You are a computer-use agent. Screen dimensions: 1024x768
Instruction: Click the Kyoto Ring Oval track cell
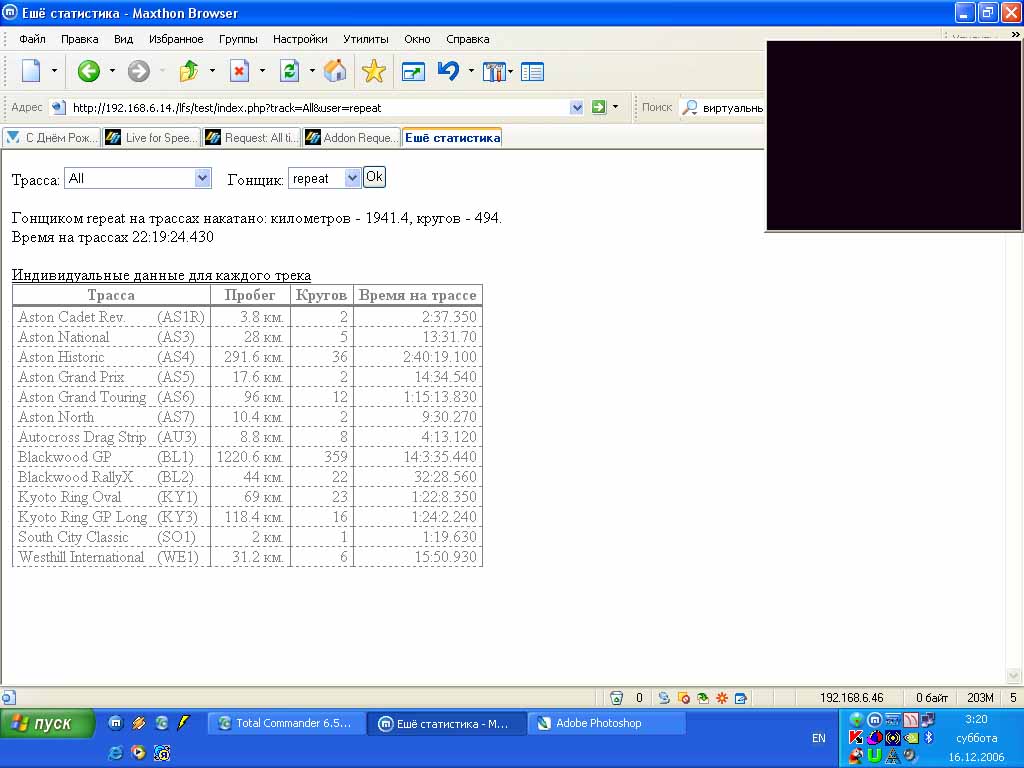point(111,497)
